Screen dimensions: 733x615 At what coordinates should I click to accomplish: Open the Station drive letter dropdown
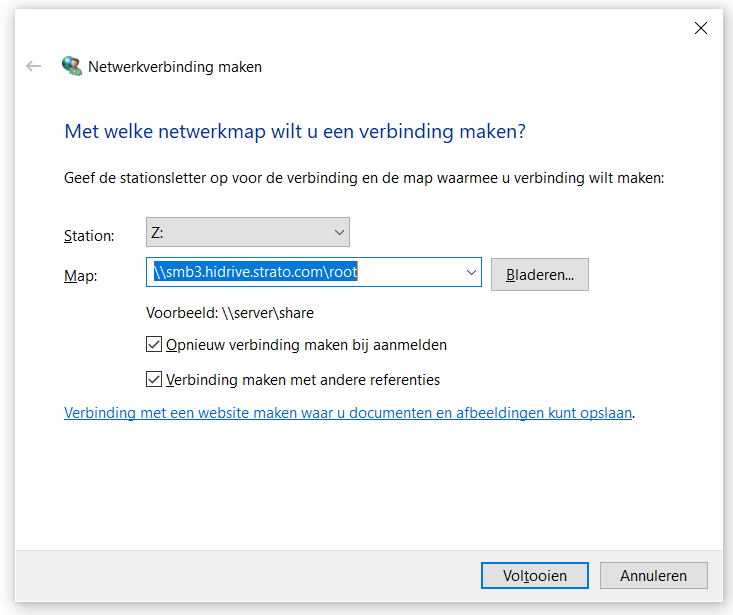point(247,234)
